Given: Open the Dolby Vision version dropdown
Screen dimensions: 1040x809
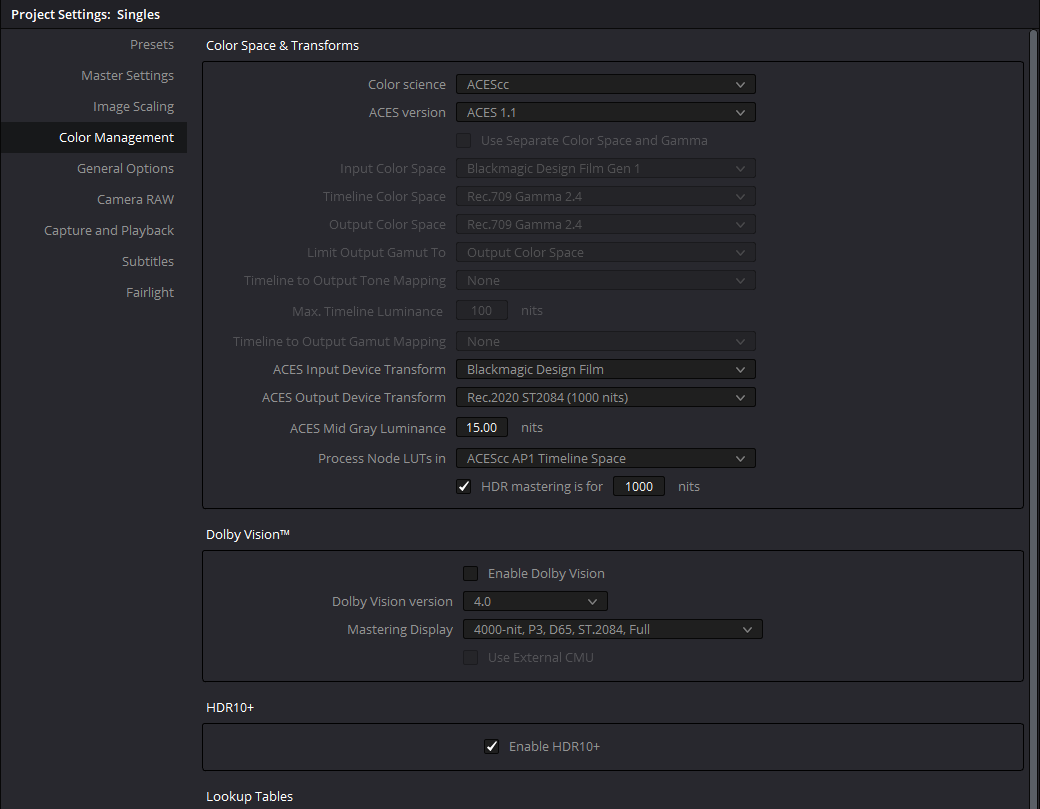Looking at the screenshot, I should click(x=535, y=601).
